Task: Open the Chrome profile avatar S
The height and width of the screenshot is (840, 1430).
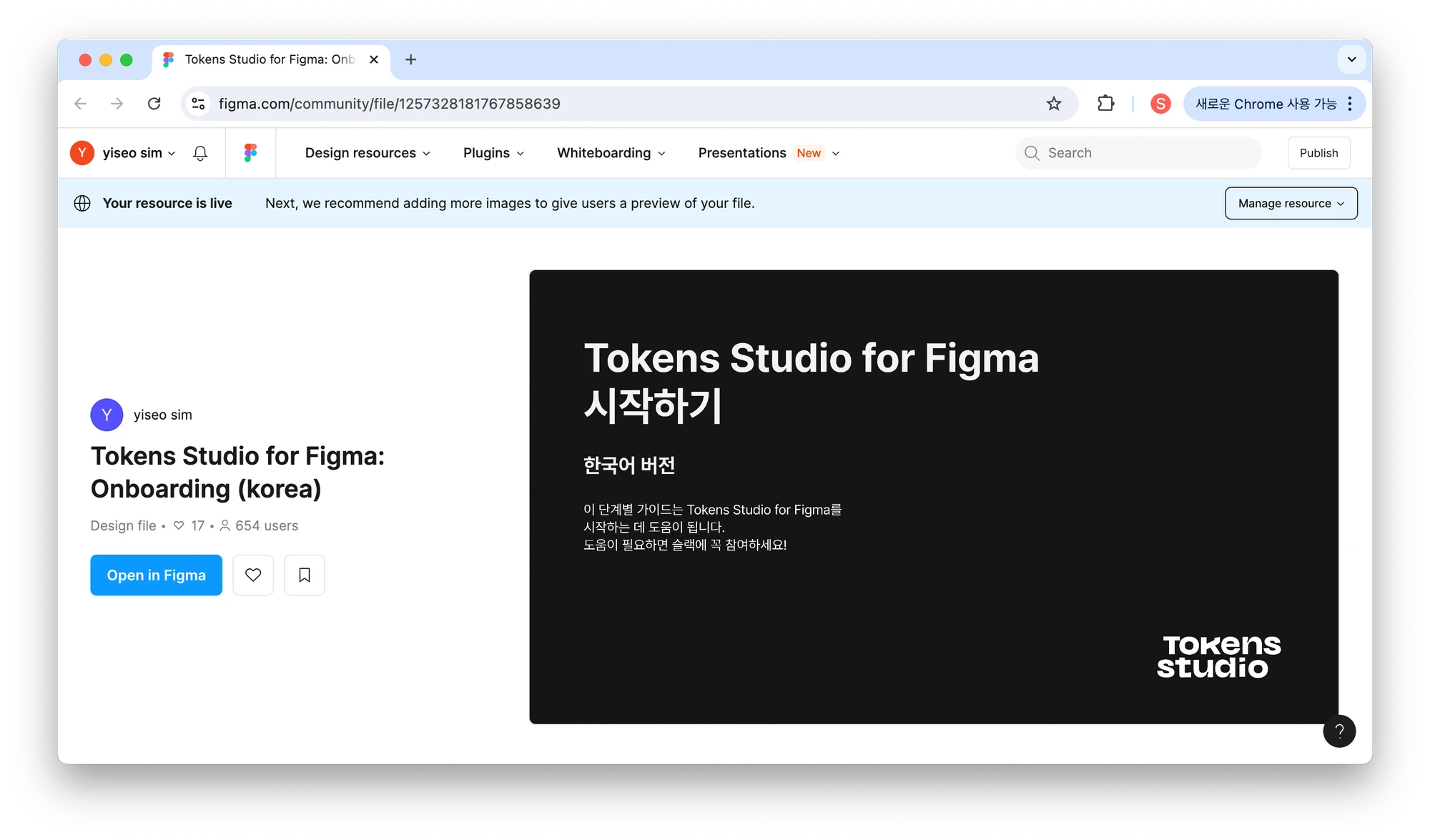Action: (1160, 104)
